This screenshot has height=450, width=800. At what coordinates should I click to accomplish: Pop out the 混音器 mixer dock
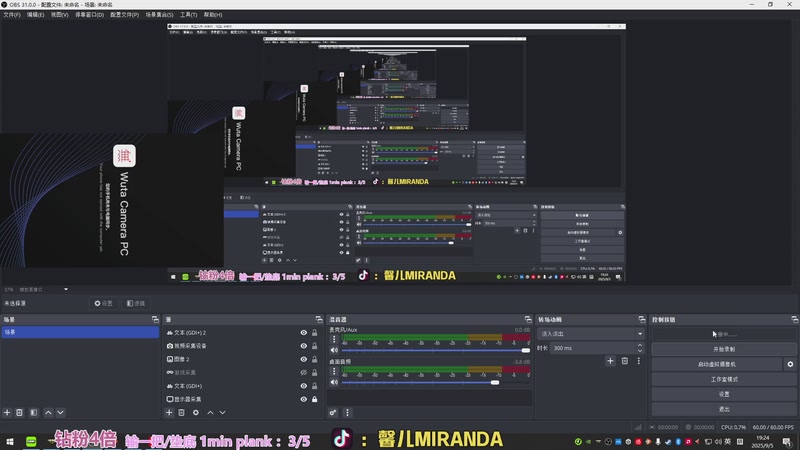coord(528,319)
